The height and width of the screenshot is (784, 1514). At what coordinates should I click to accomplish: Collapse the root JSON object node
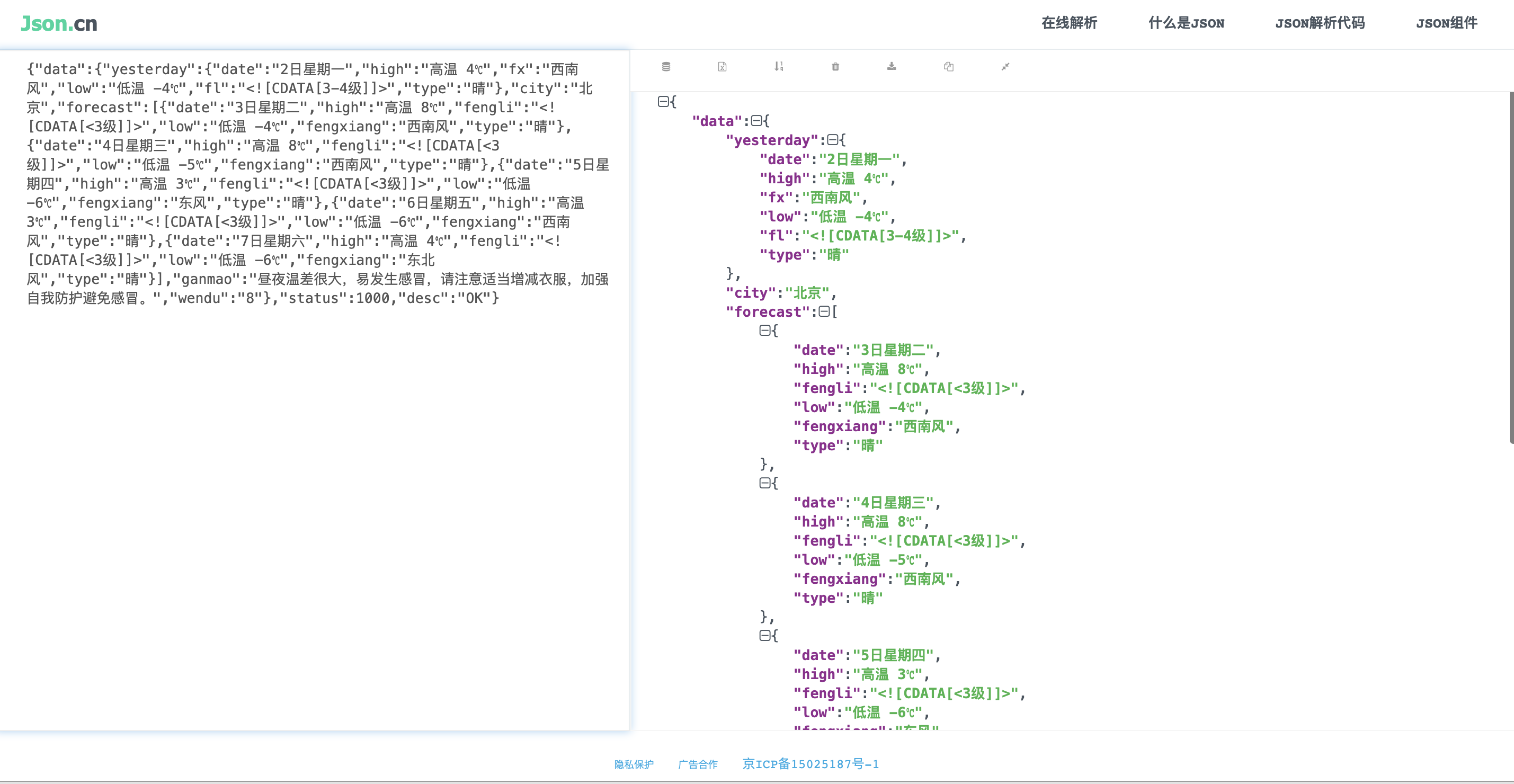coord(663,102)
